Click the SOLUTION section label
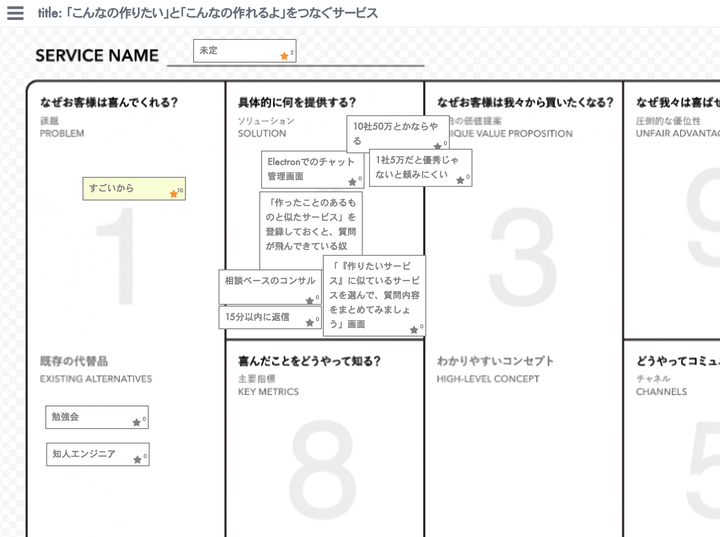 tap(262, 133)
